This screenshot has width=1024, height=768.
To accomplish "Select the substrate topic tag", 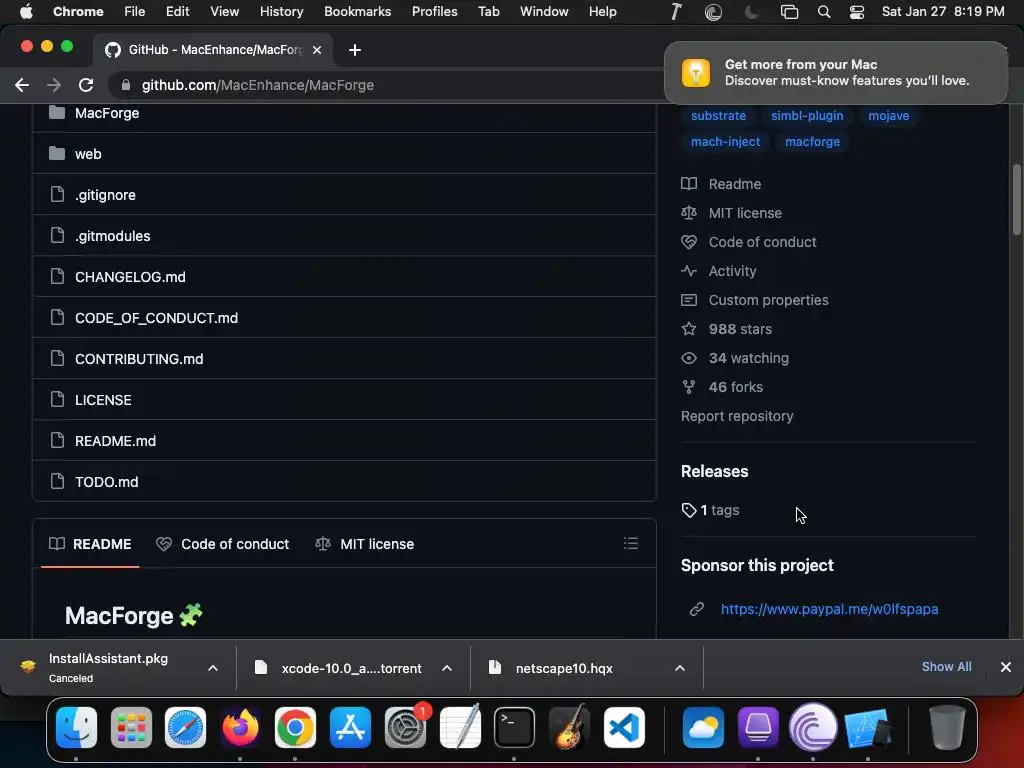I will pos(718,116).
